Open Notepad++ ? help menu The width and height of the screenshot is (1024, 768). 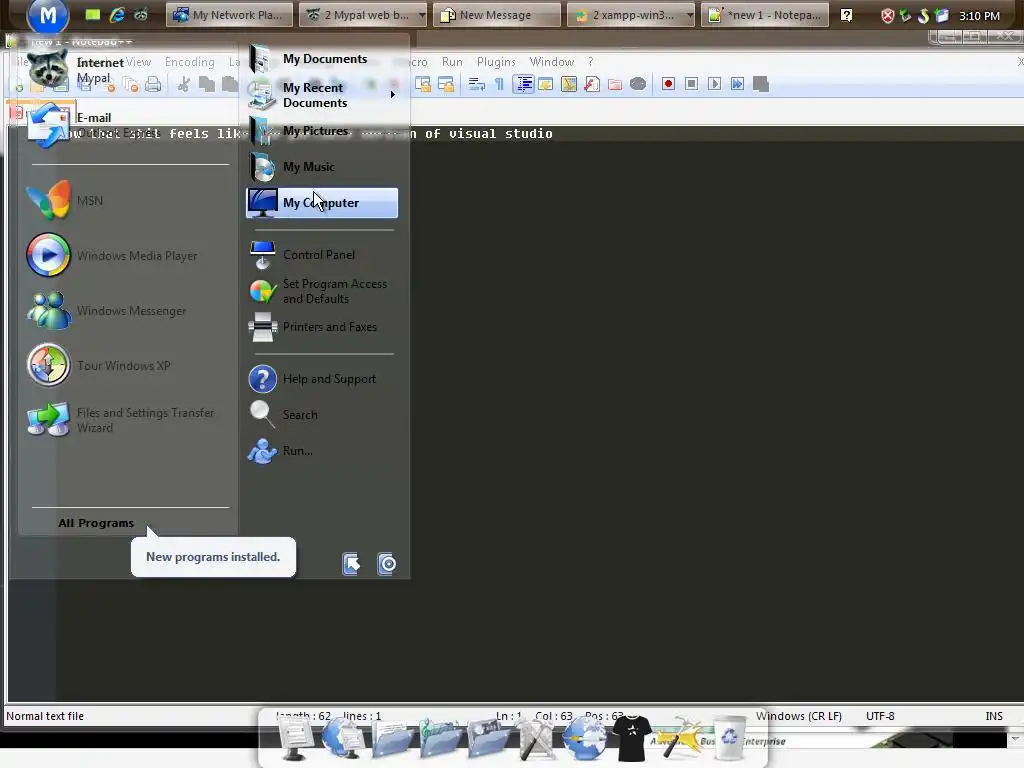point(590,62)
